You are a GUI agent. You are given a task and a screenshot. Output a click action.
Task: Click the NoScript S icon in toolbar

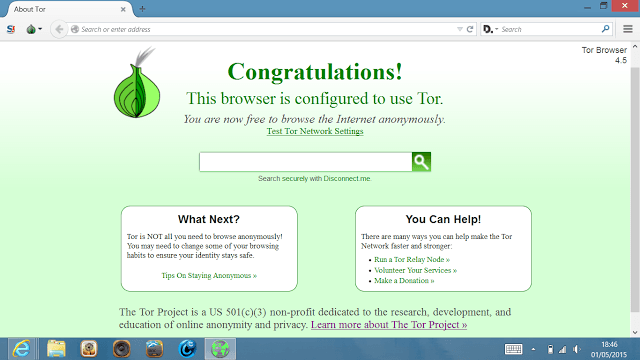11,29
